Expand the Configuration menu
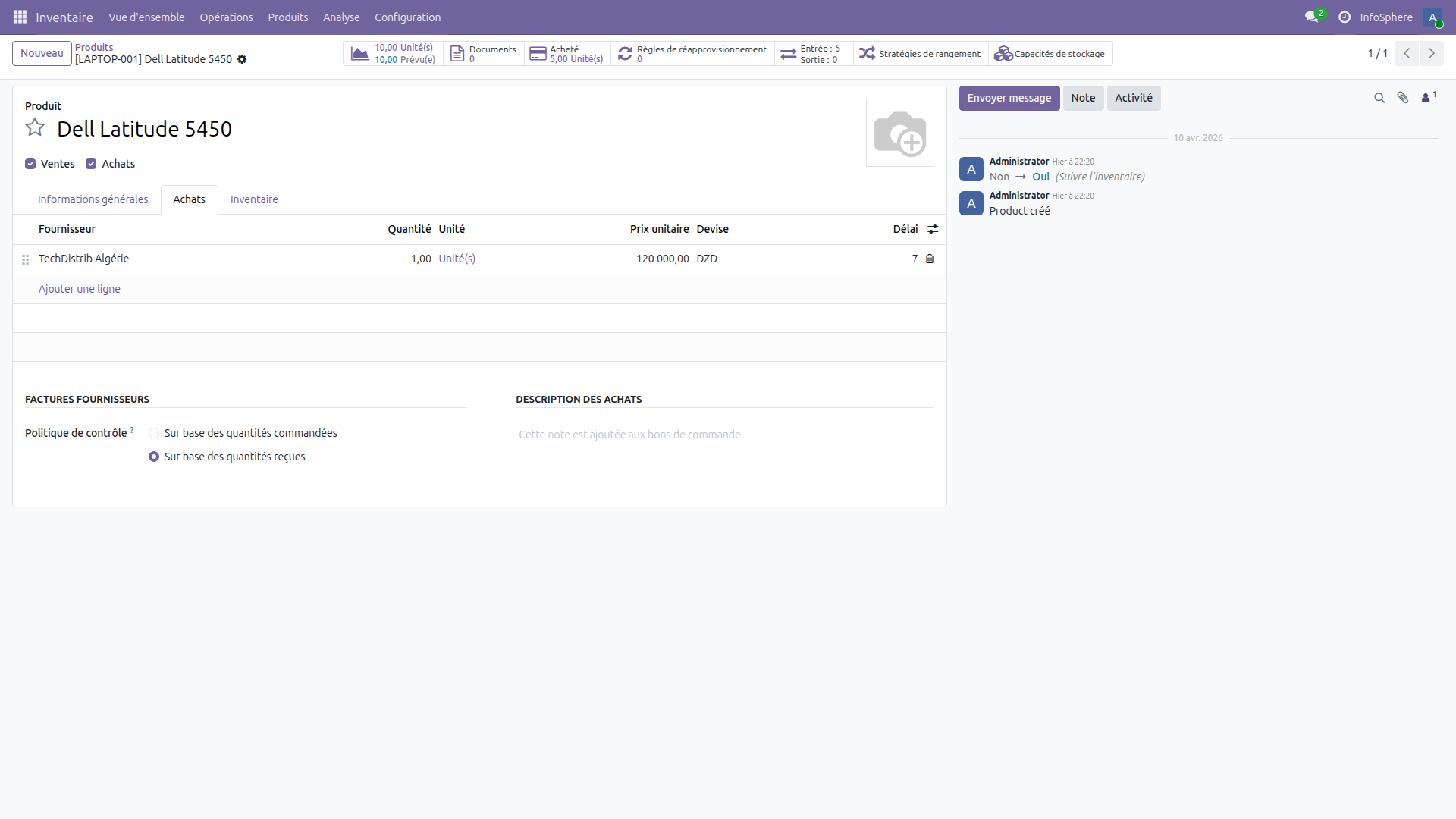 pos(407,17)
